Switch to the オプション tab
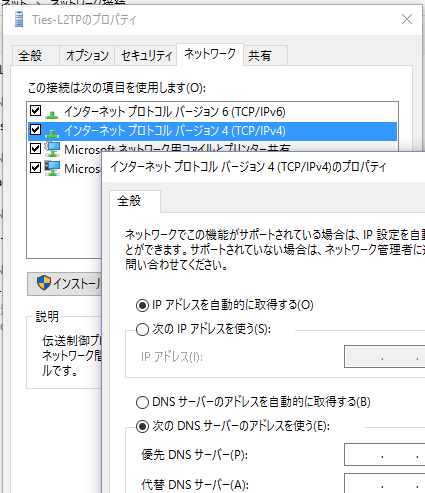 [x=87, y=55]
